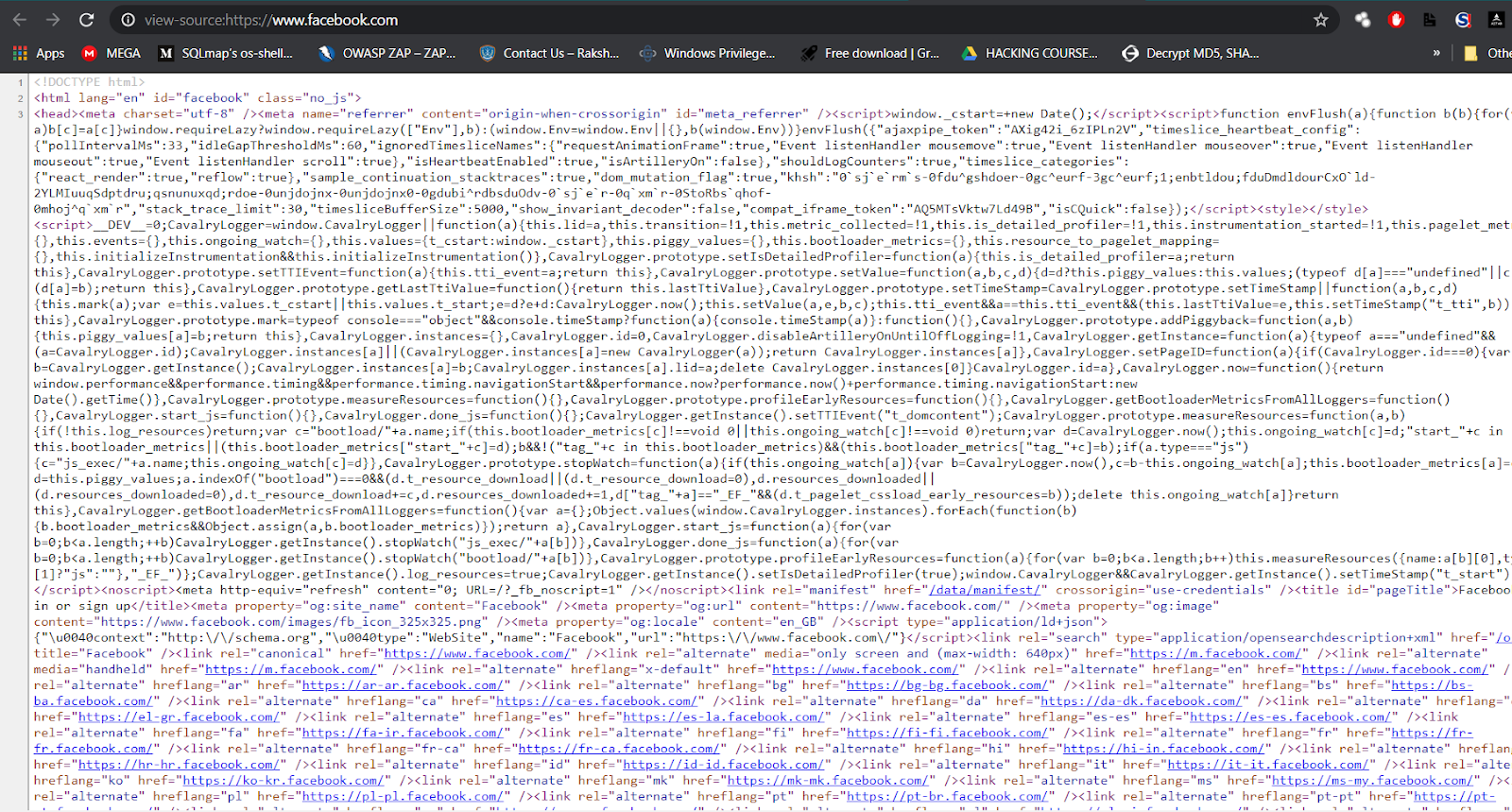This screenshot has width=1512, height=812.
Task: Open the black document extension icon
Action: pyautogui.click(x=1430, y=20)
